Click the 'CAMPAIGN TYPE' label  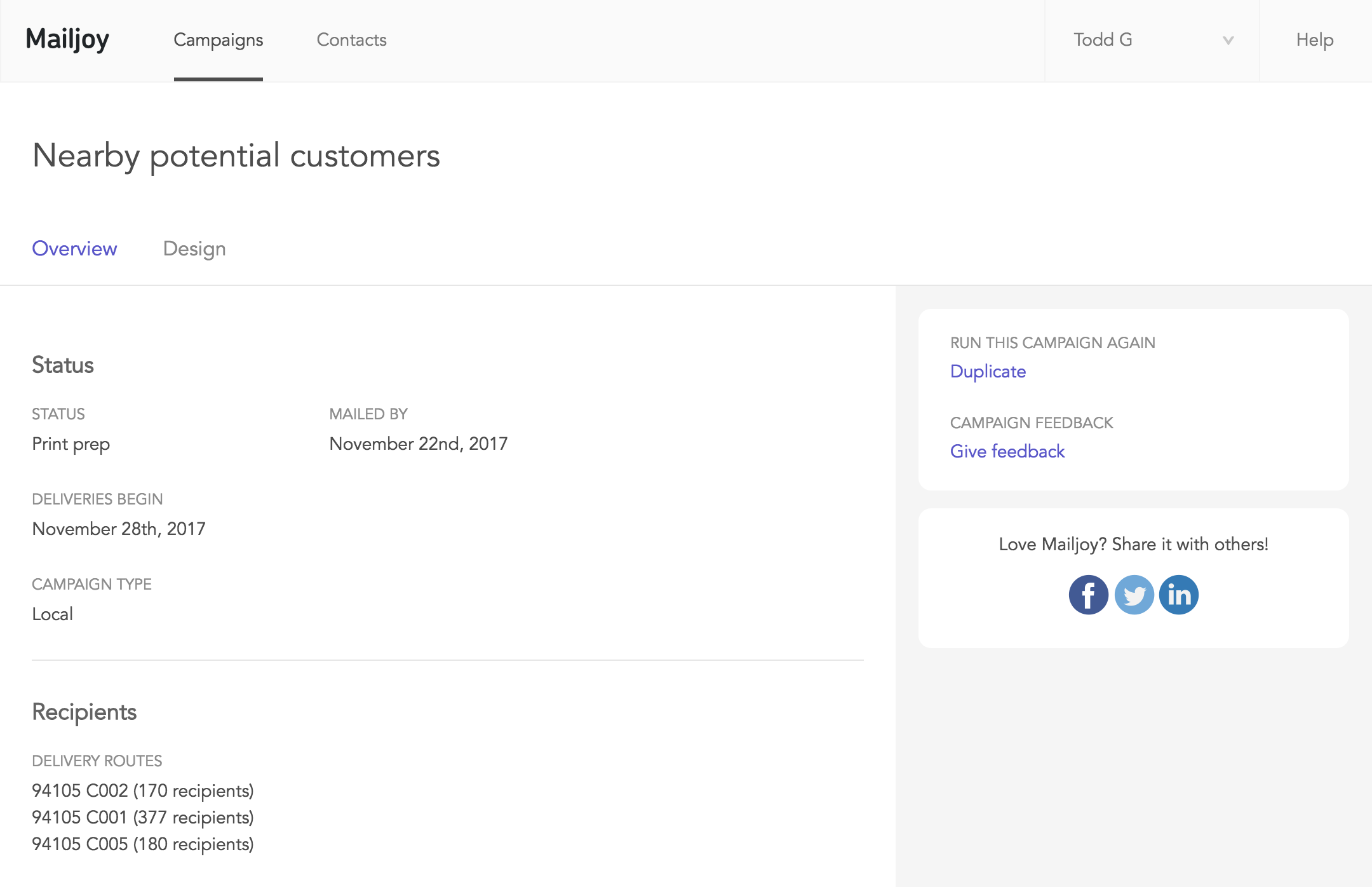coord(92,585)
